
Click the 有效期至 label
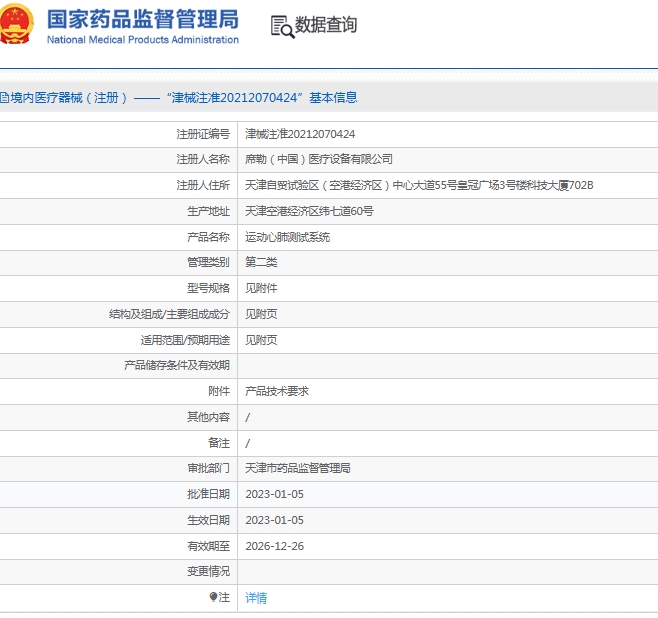click(209, 546)
